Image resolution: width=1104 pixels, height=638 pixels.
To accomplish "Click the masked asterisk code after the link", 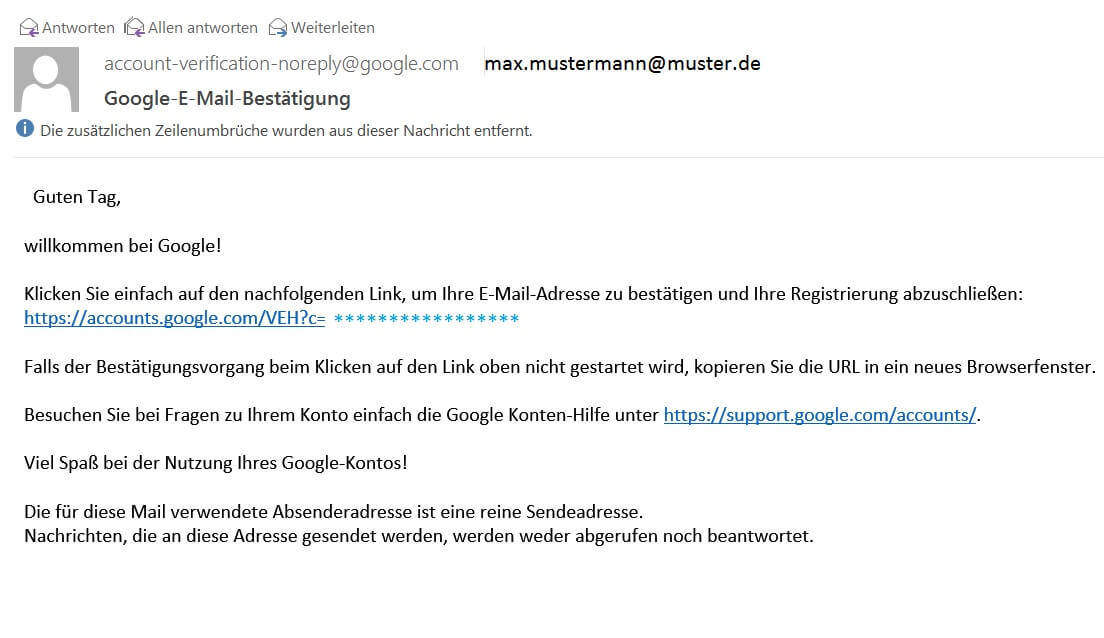I will (x=427, y=319).
